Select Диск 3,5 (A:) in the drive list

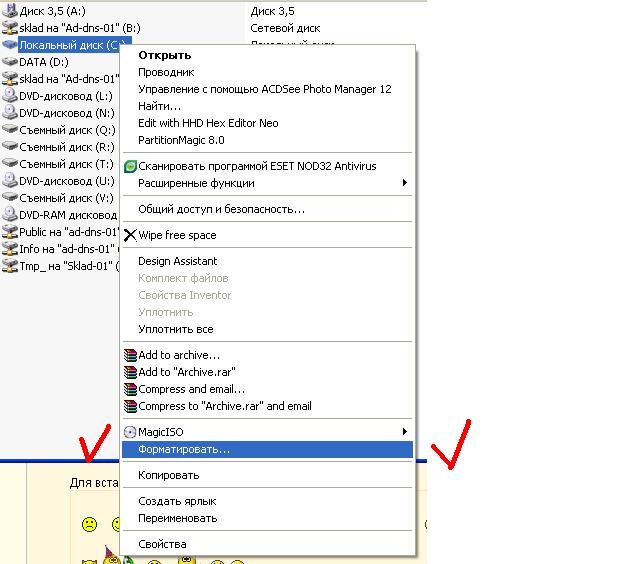pyautogui.click(x=52, y=11)
